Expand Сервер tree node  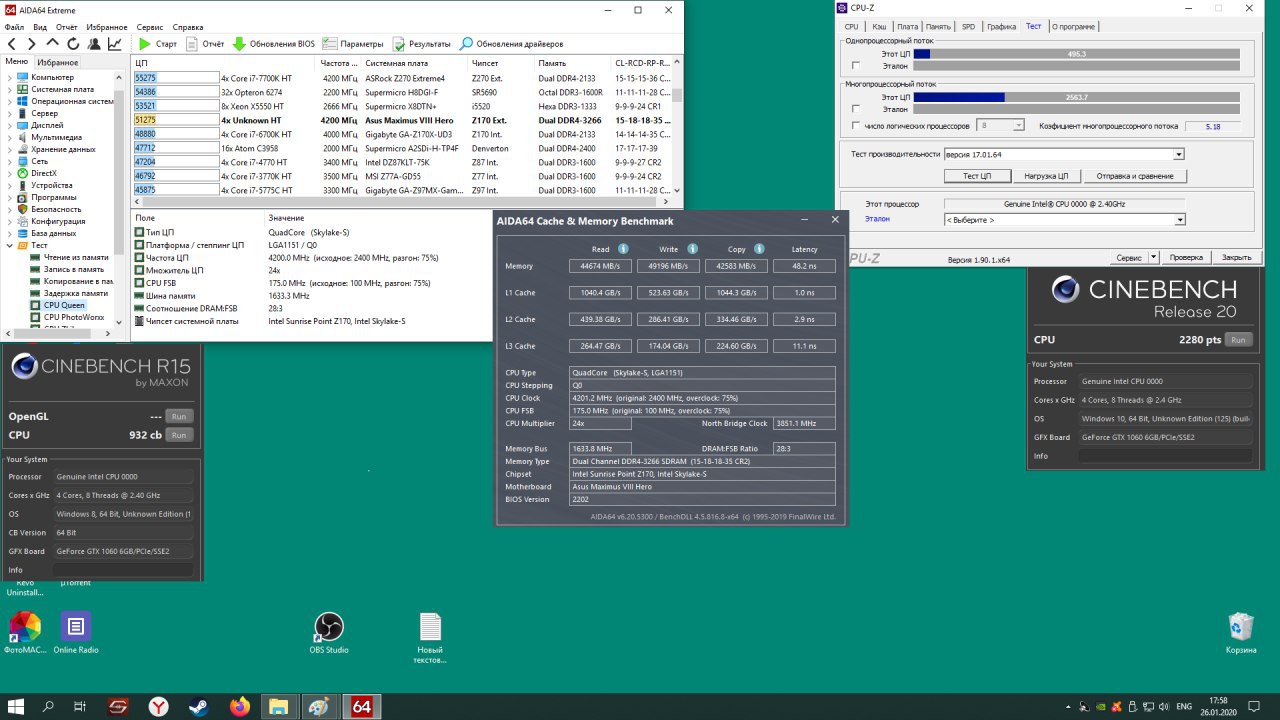(x=10, y=113)
